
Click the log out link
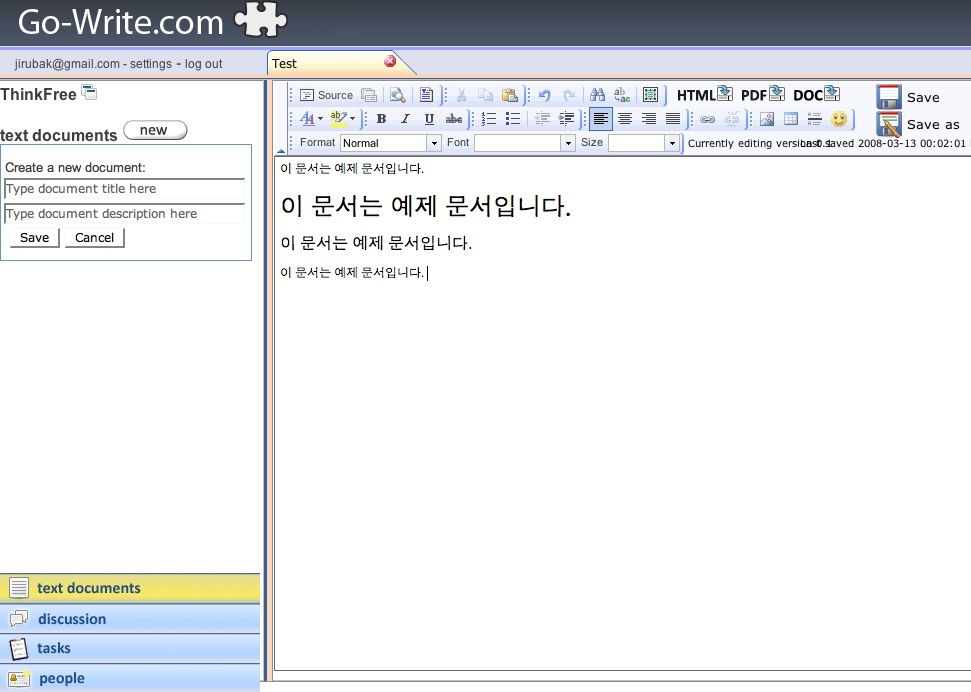coord(204,64)
